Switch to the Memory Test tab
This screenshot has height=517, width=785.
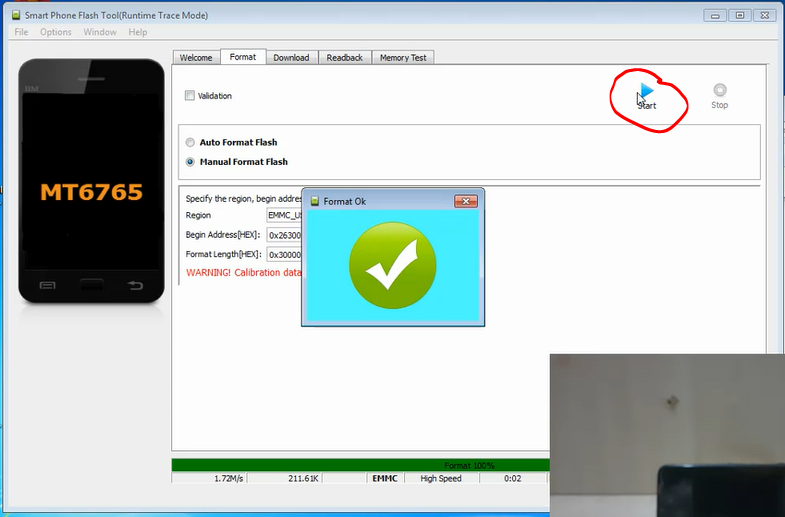[x=403, y=58]
